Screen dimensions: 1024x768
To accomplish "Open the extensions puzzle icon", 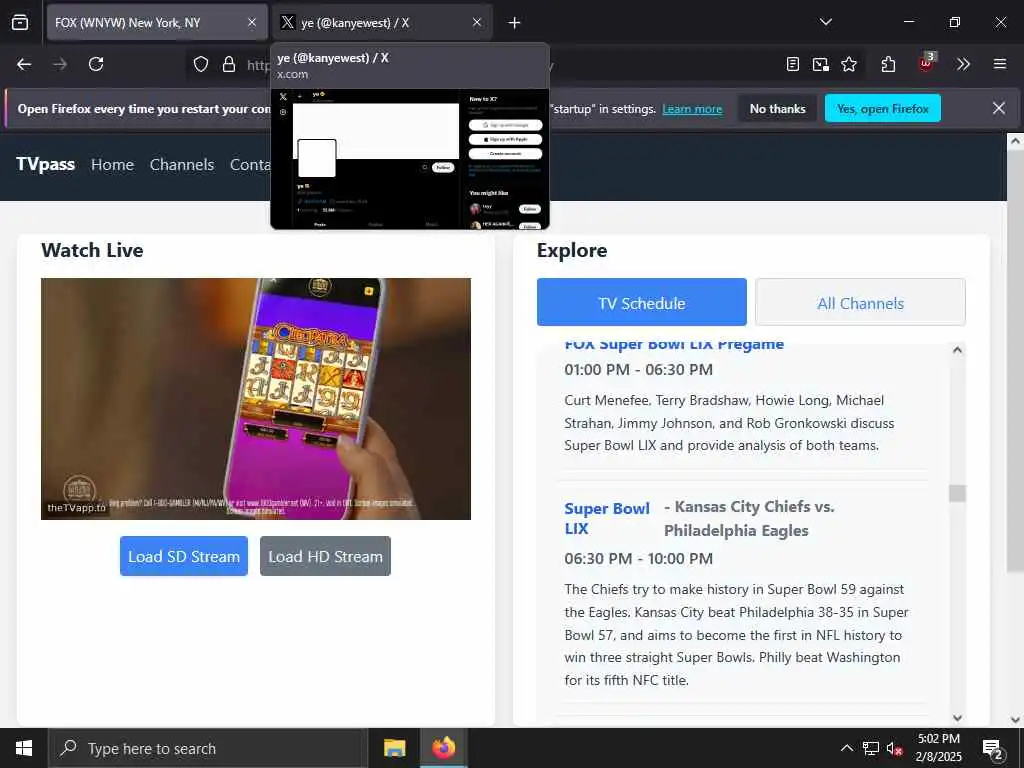I will click(x=888, y=64).
